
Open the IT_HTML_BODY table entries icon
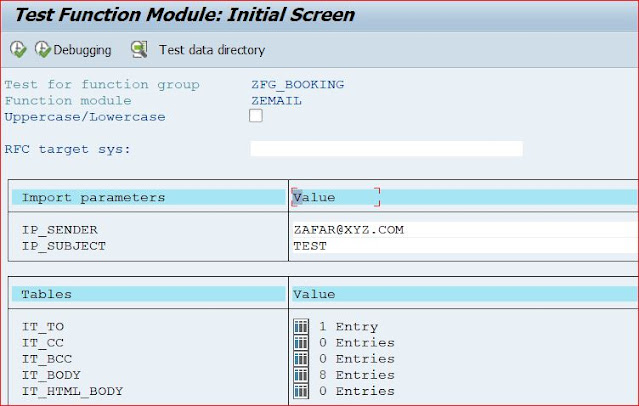point(301,391)
